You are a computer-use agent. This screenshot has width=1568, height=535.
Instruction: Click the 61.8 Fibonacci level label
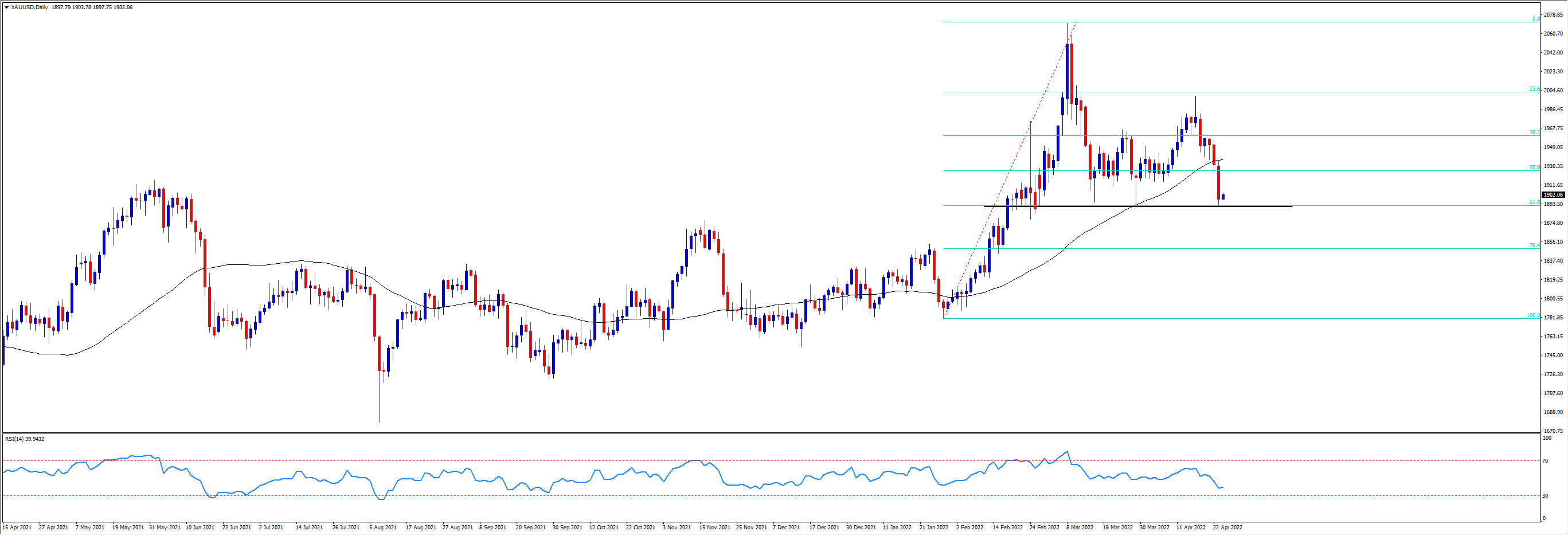click(1535, 202)
